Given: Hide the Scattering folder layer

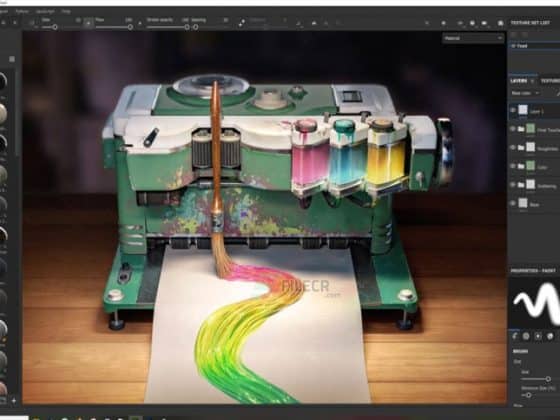Looking at the screenshot, I should (513, 185).
